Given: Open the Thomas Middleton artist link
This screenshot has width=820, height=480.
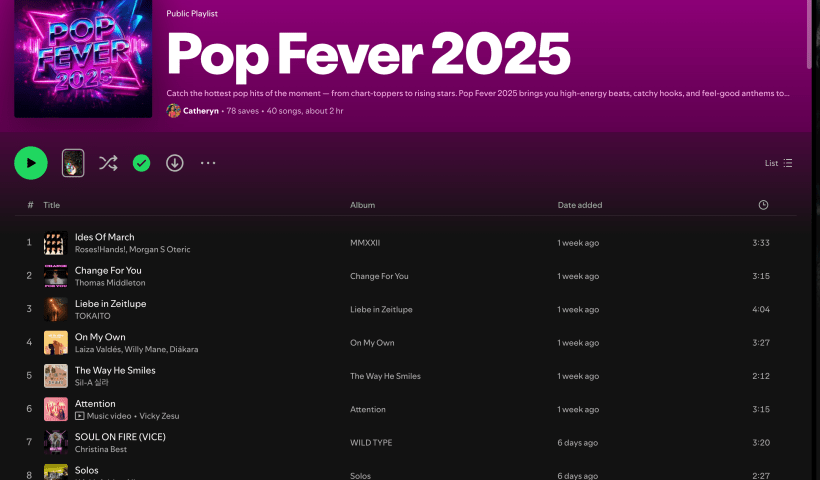Looking at the screenshot, I should pos(110,283).
